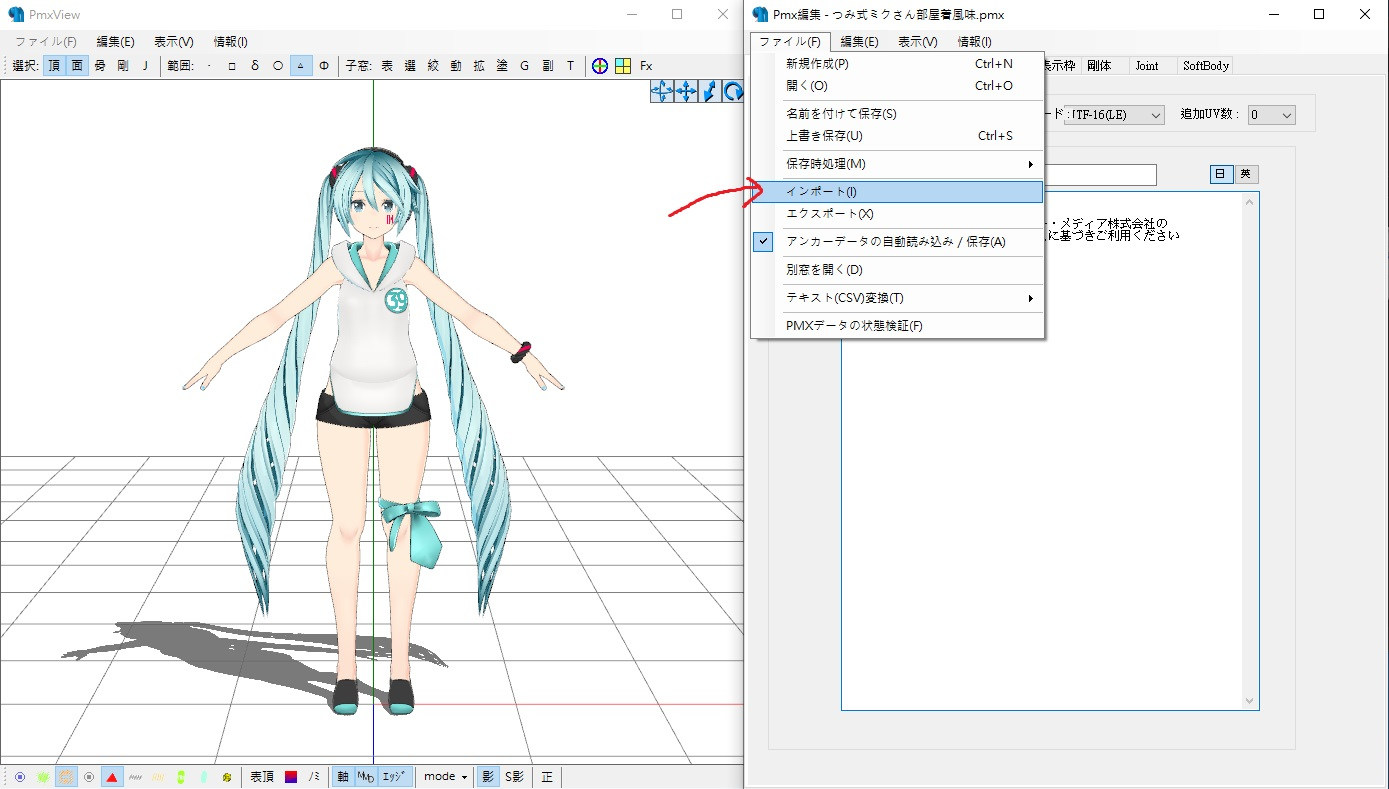Open PmxView 編集(E) menu
Viewport: 1389px width, 789px height.
115,42
